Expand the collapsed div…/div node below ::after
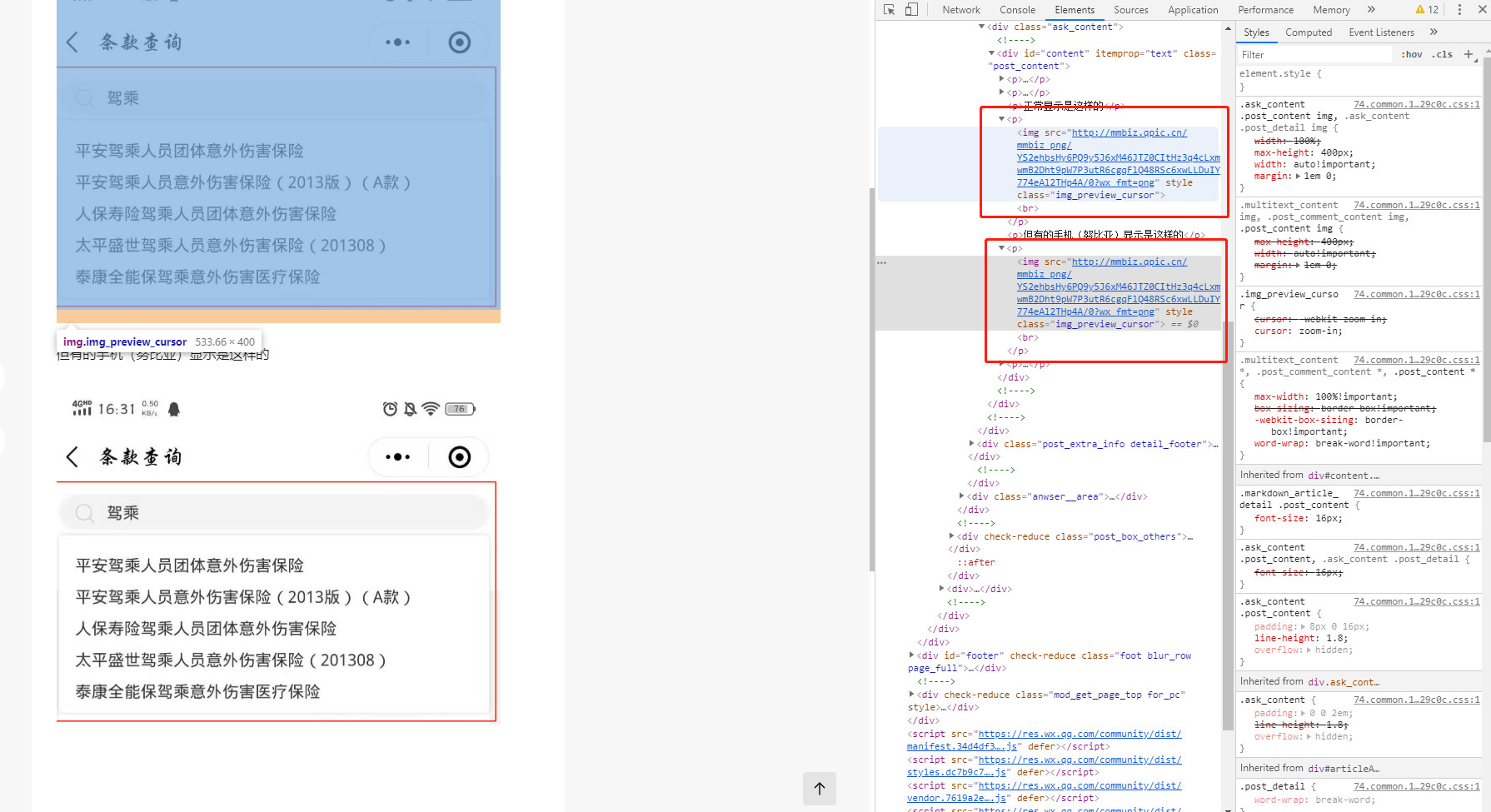1491x812 pixels. point(941,589)
